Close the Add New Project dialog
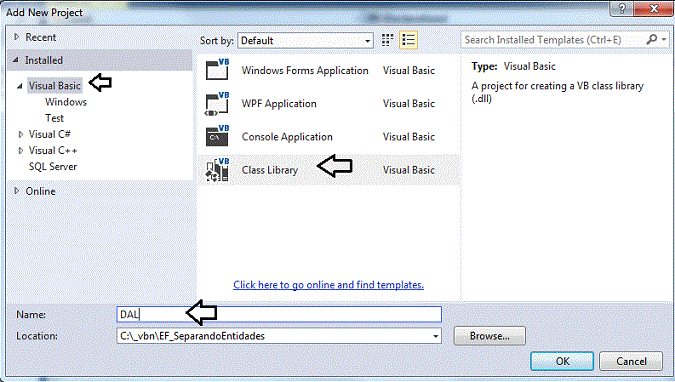 pyautogui.click(x=653, y=9)
